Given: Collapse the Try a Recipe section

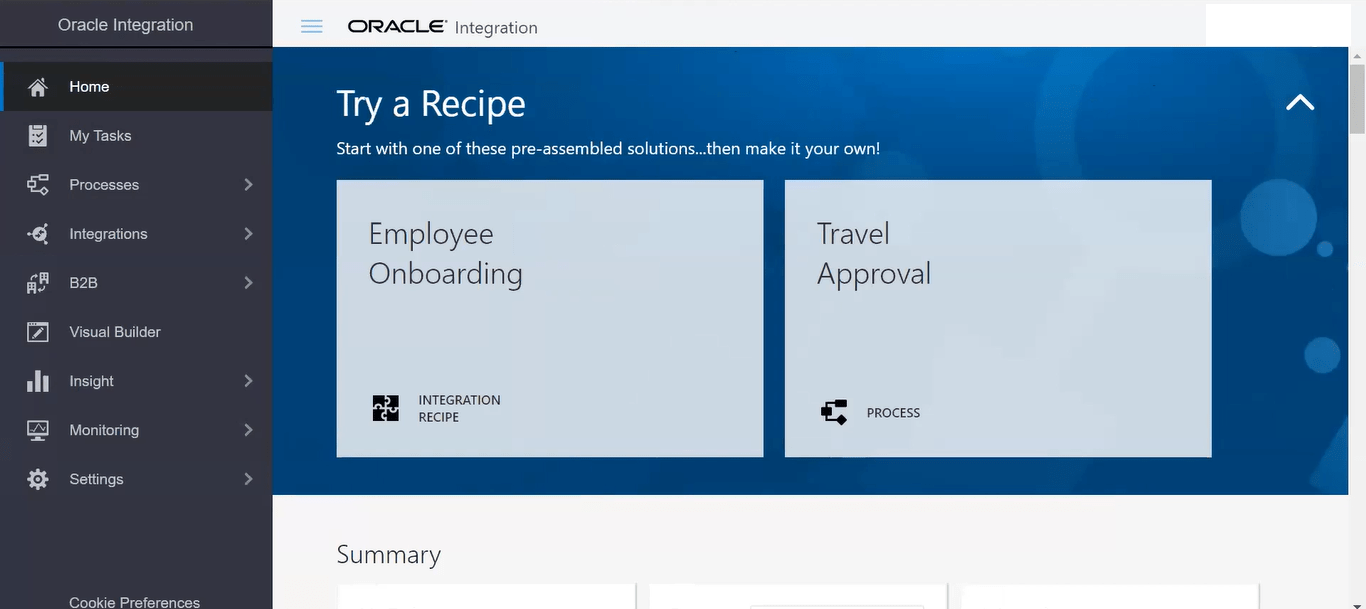Looking at the screenshot, I should click(1299, 101).
